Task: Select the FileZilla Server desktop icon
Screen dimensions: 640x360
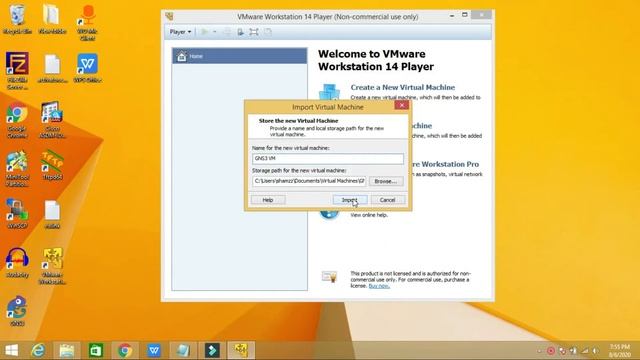Action: point(17,71)
